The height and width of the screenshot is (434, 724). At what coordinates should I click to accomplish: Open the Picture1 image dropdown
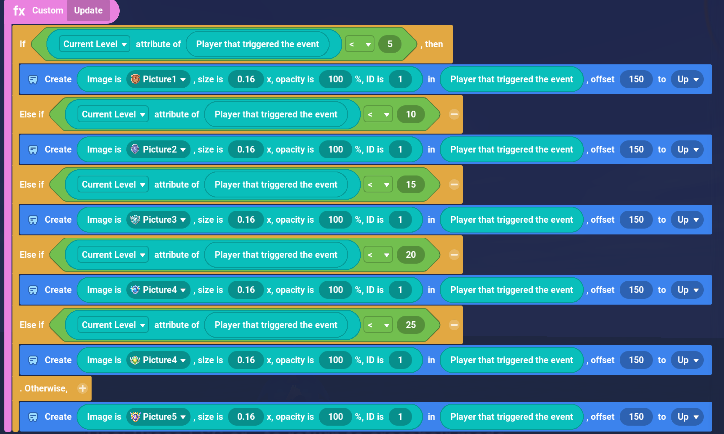(158, 79)
